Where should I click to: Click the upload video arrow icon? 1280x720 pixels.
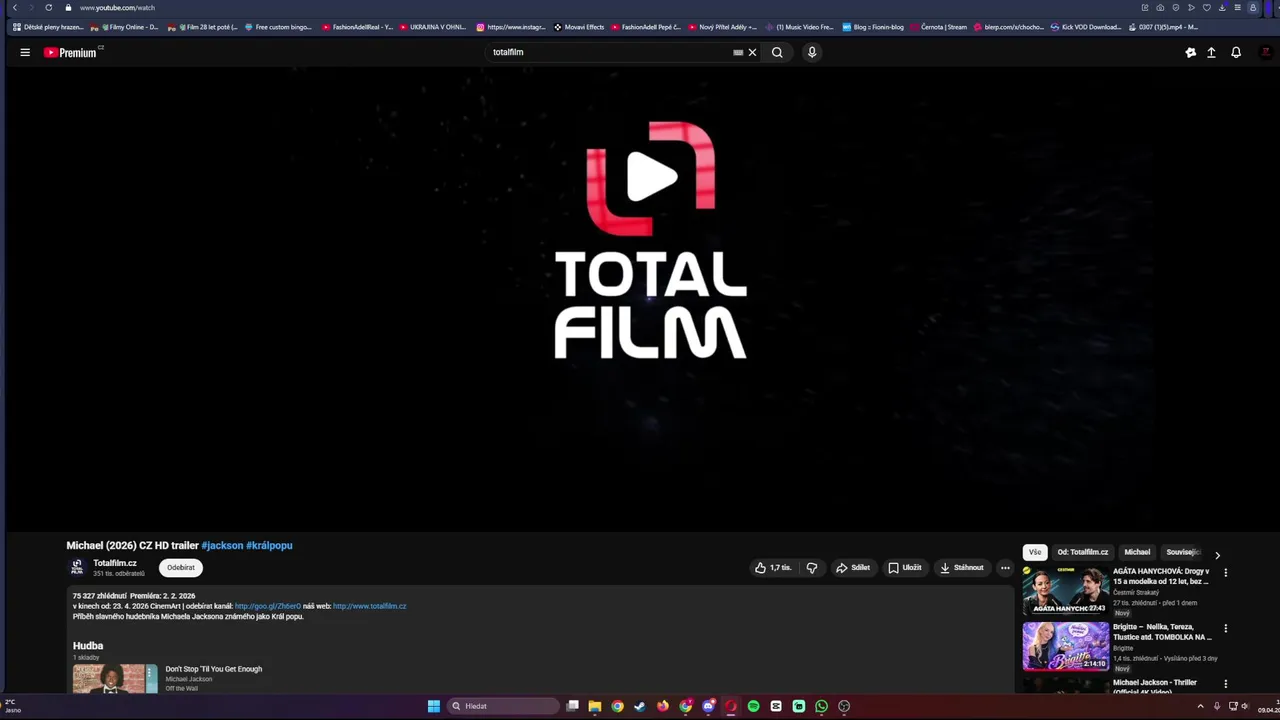(x=1211, y=52)
